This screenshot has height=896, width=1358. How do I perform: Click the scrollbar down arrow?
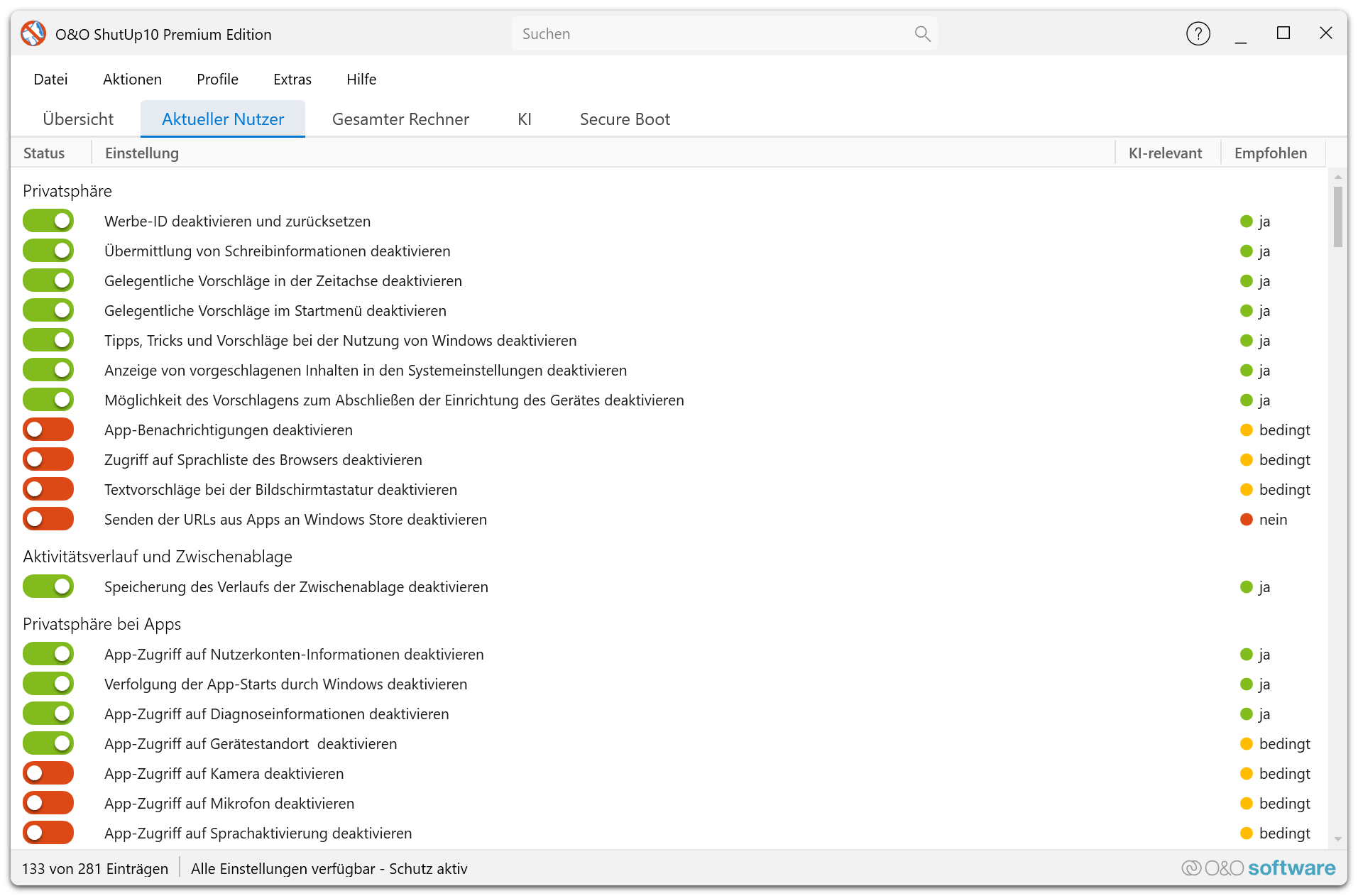point(1337,839)
